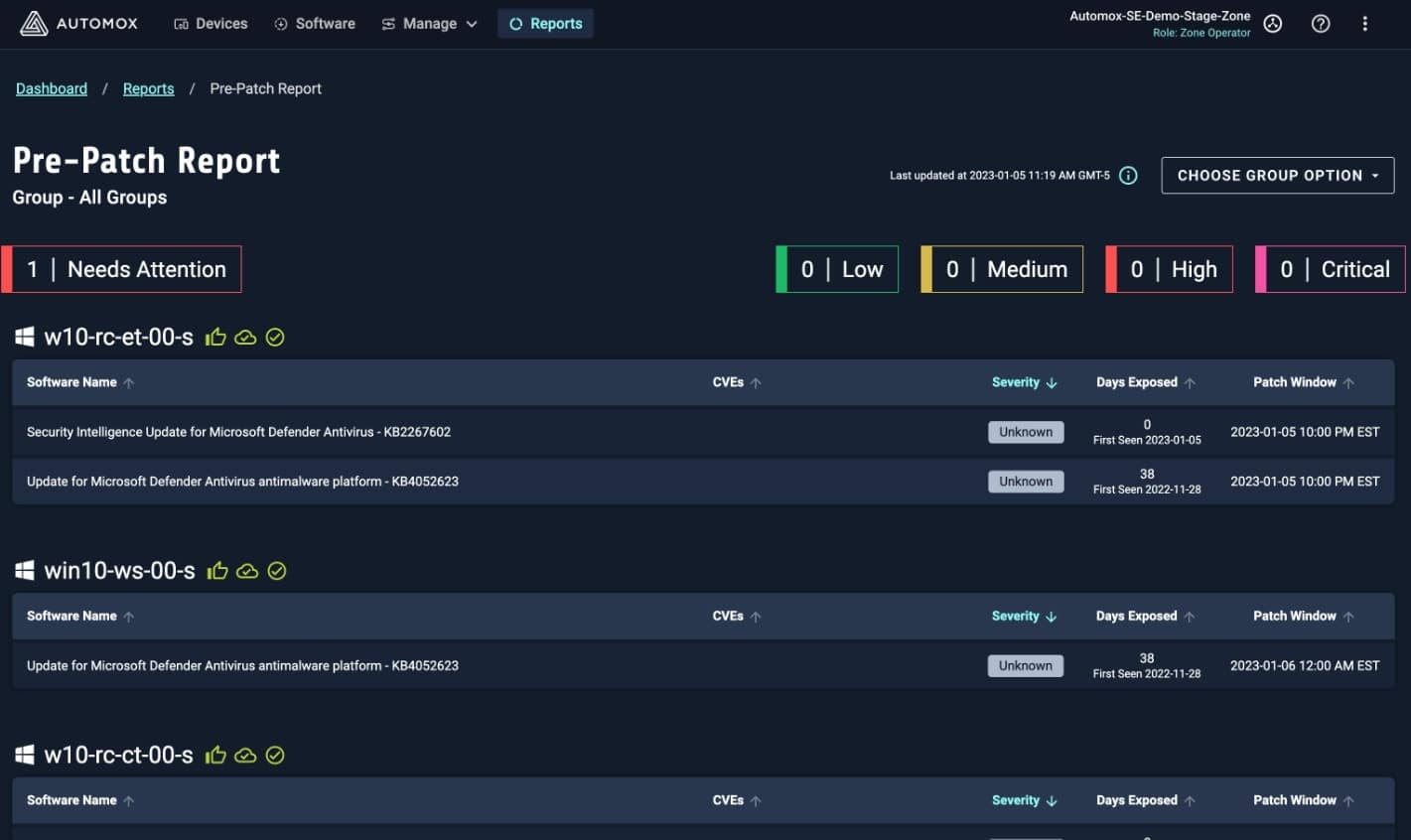Sort w10-rc-et-00-s table by Severity
Screen dimensions: 1411x840
click(x=1025, y=382)
